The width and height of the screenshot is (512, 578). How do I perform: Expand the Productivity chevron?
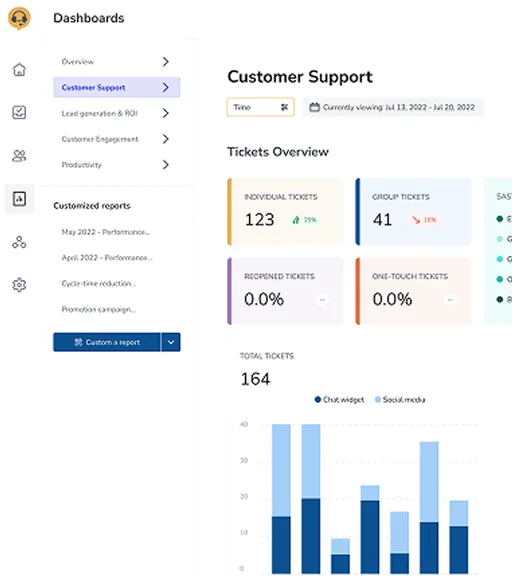coord(166,165)
